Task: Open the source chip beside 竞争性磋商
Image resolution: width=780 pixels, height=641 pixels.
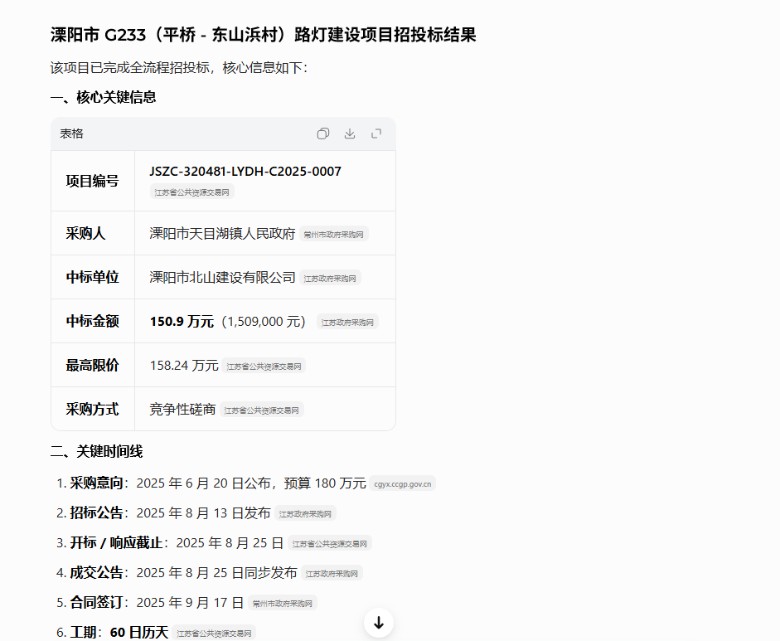Action: click(x=262, y=410)
